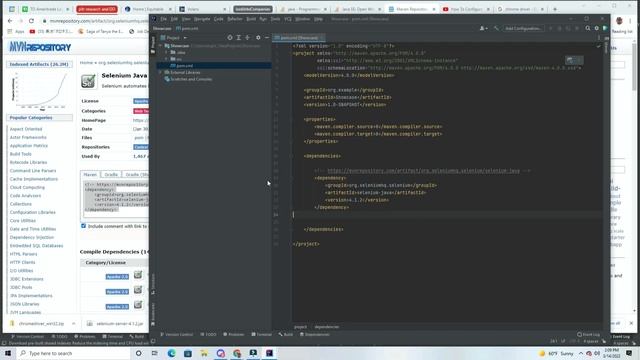This screenshot has height=360, width=640.
Task: Select the pom.xml editor tab
Action: point(299,38)
